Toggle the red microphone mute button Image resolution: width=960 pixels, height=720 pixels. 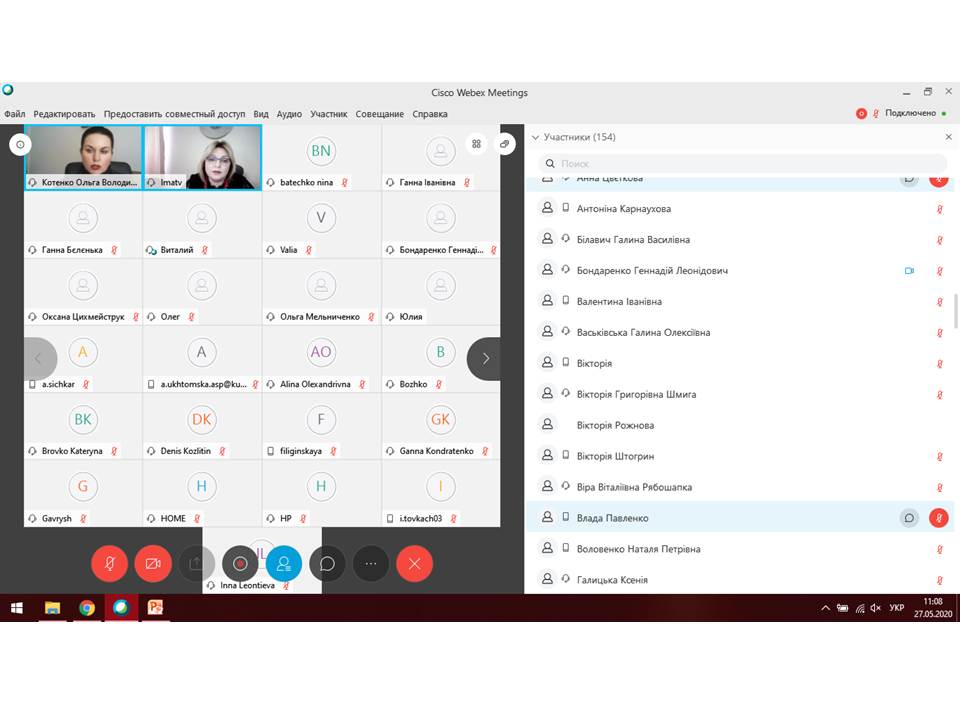109,564
